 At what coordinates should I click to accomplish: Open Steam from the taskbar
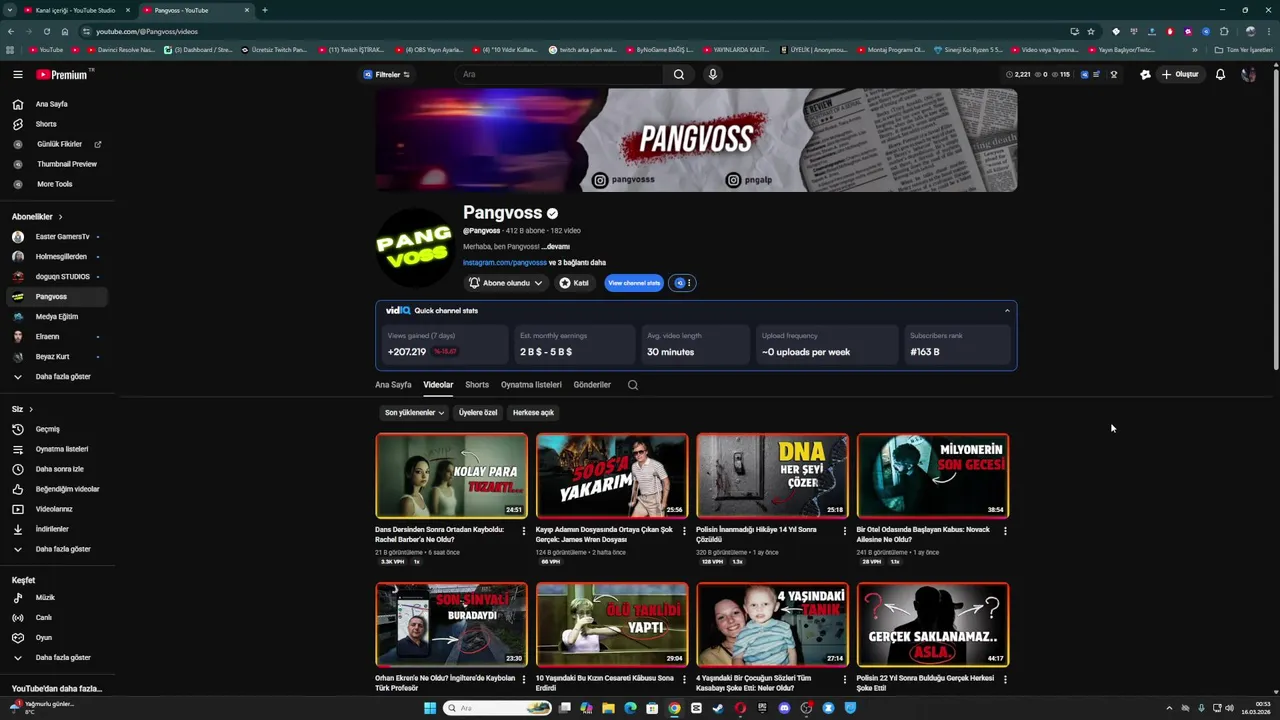(x=718, y=708)
